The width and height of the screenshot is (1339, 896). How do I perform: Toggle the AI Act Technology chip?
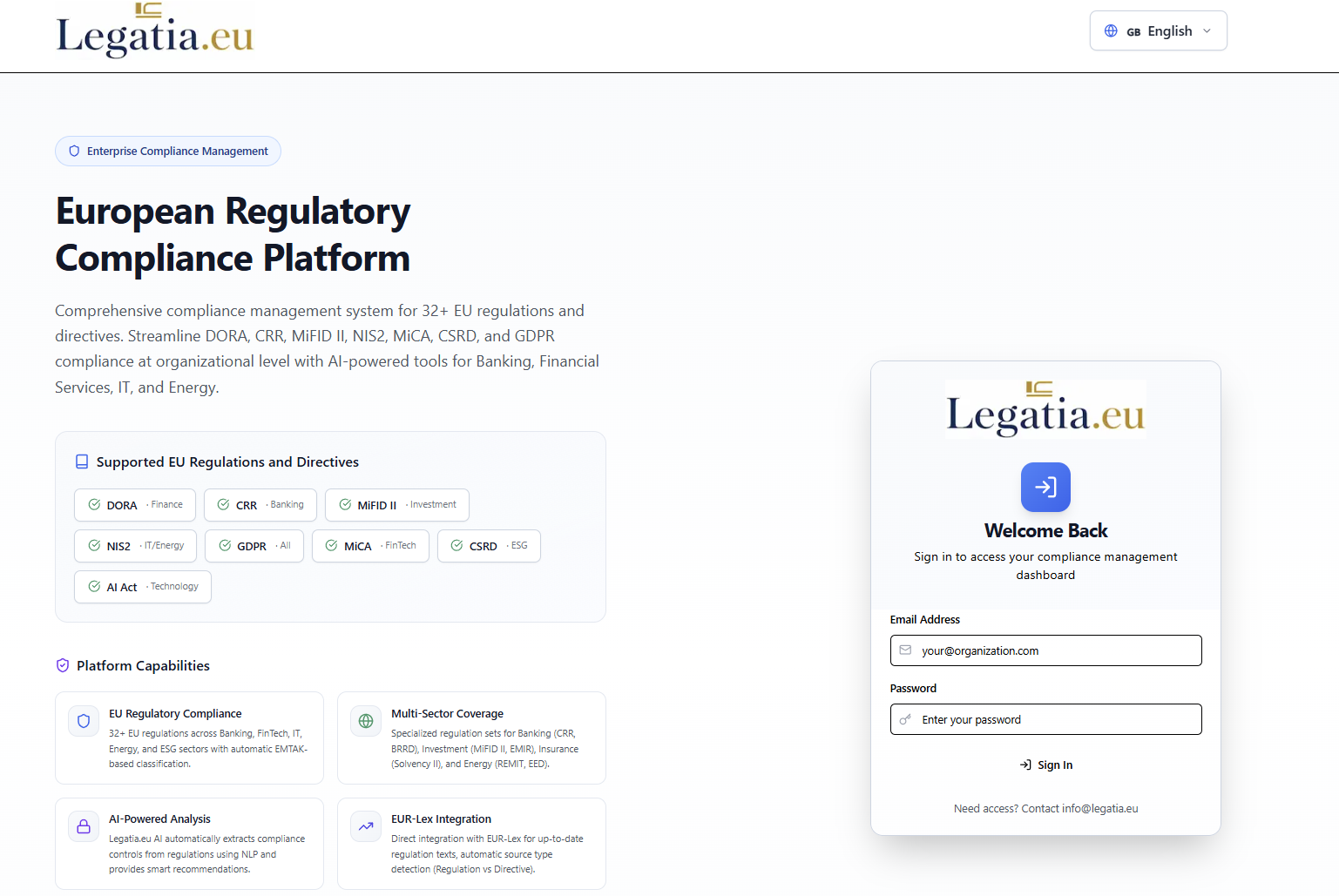pyautogui.click(x=142, y=586)
